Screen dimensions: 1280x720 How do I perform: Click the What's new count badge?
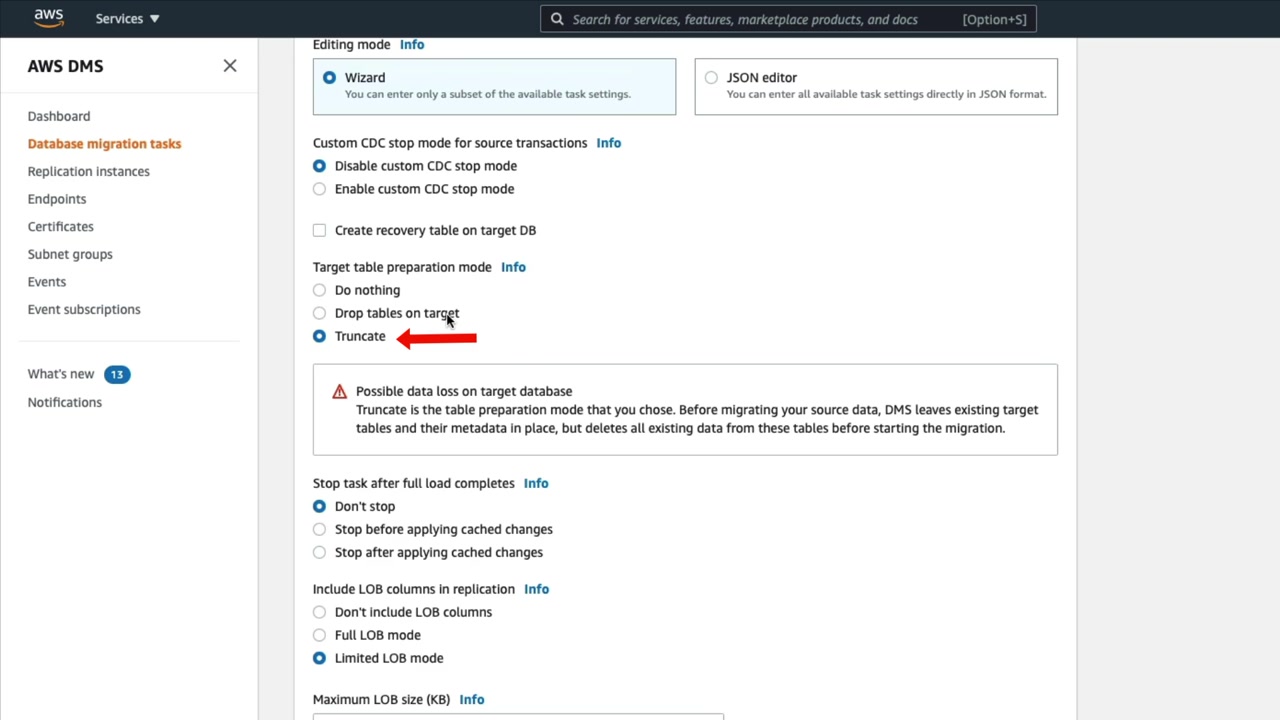pyautogui.click(x=117, y=374)
